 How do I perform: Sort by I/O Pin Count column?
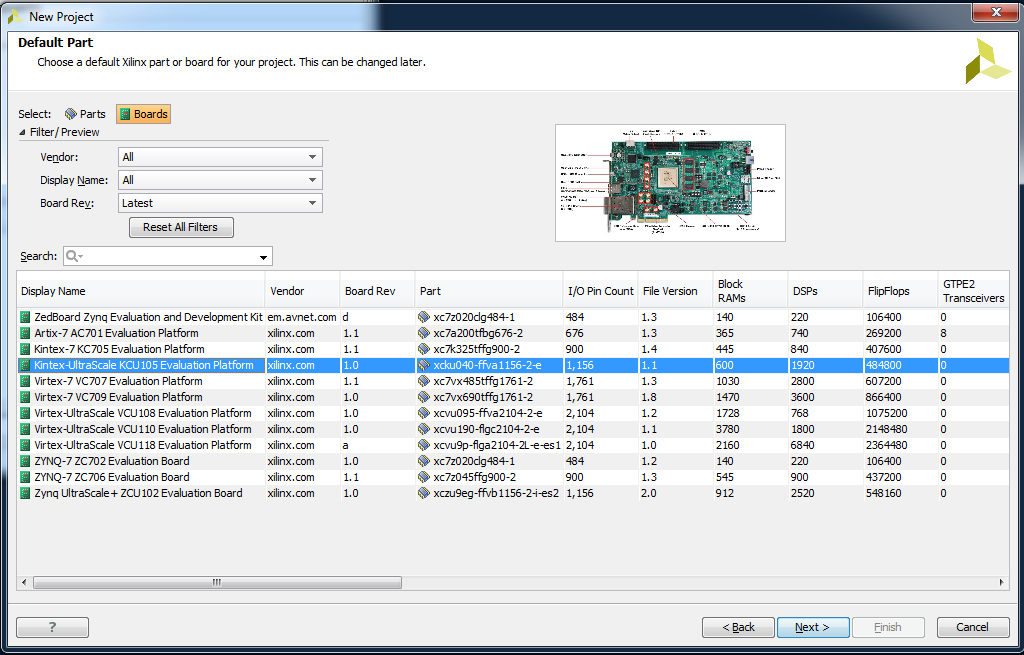tap(601, 291)
